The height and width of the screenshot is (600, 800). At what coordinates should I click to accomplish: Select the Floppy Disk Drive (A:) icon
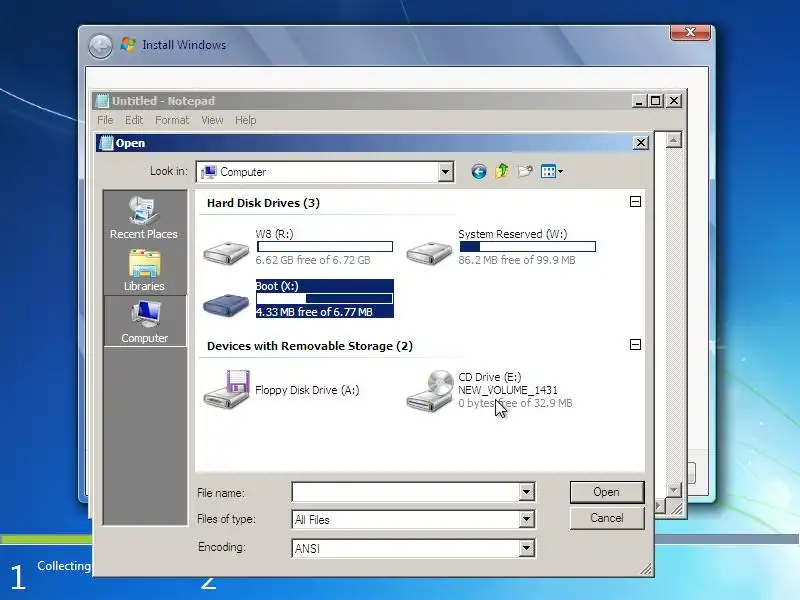point(227,390)
